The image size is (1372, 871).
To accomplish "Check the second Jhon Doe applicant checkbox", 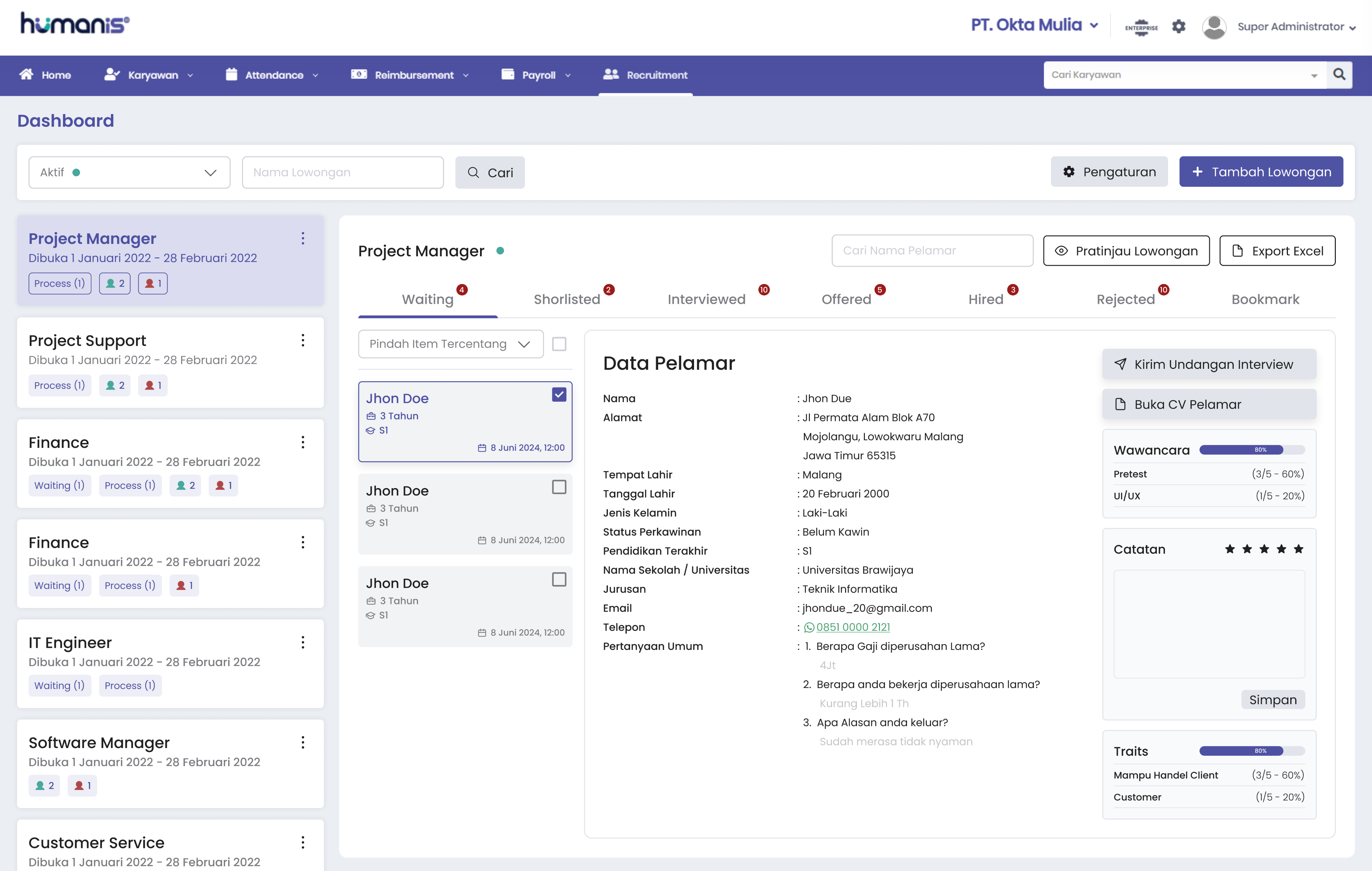I will click(559, 486).
